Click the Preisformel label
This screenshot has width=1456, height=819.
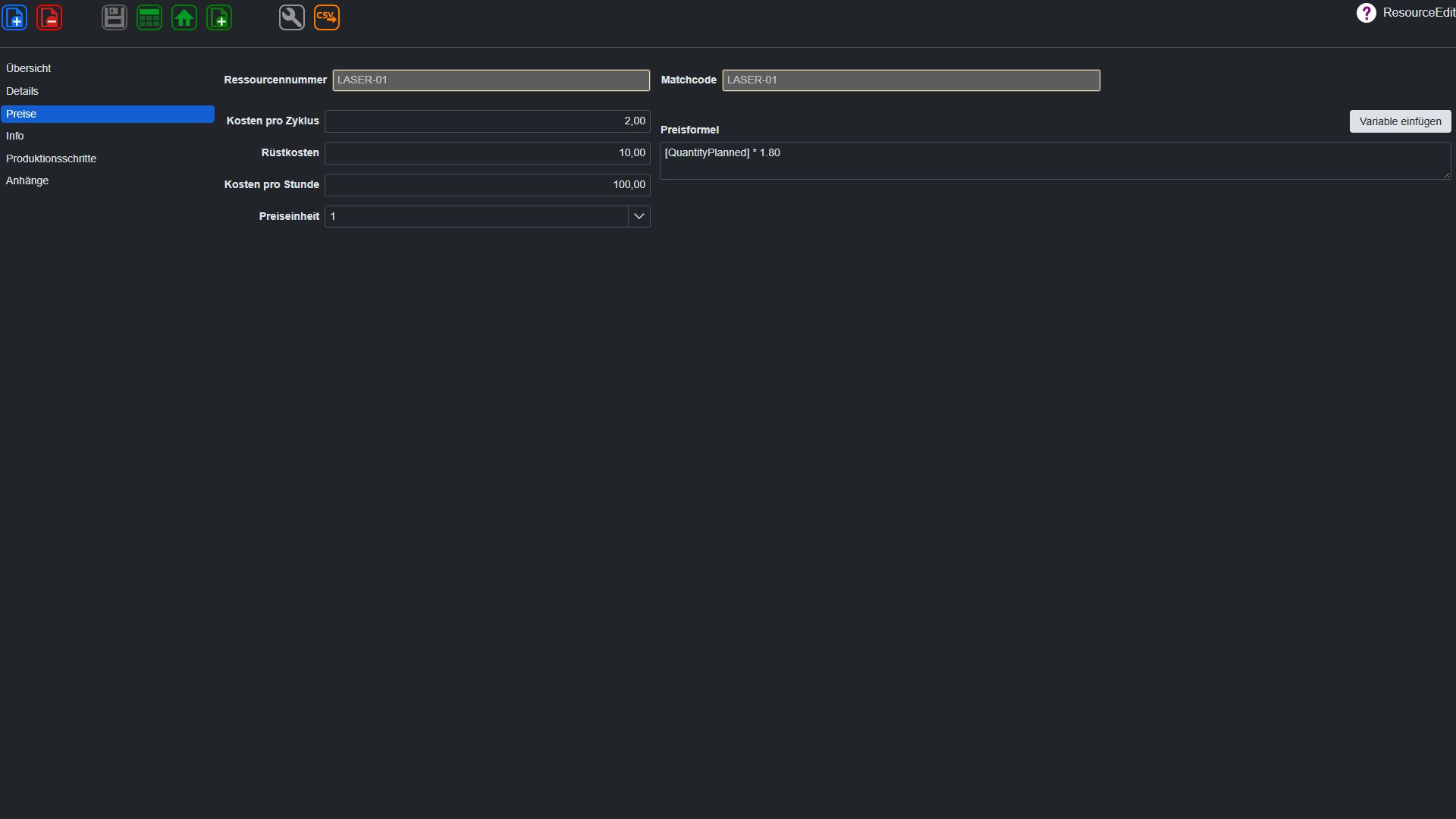pyautogui.click(x=689, y=130)
